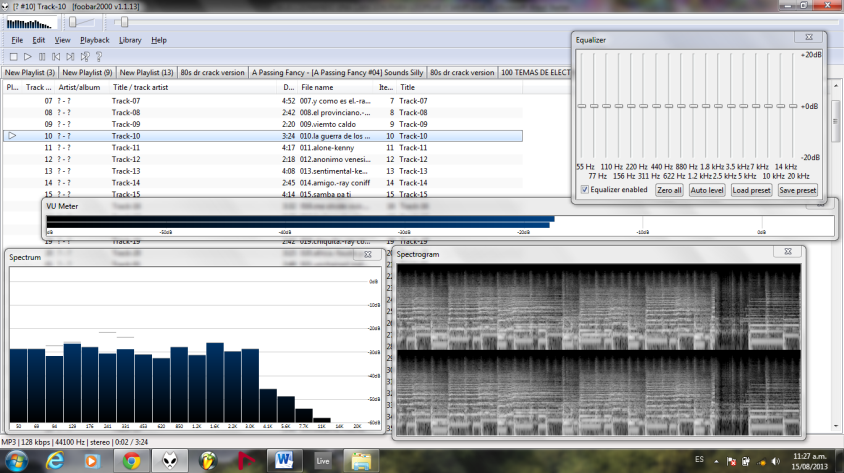Close the Spectrum panel
This screenshot has width=844, height=473.
368,255
